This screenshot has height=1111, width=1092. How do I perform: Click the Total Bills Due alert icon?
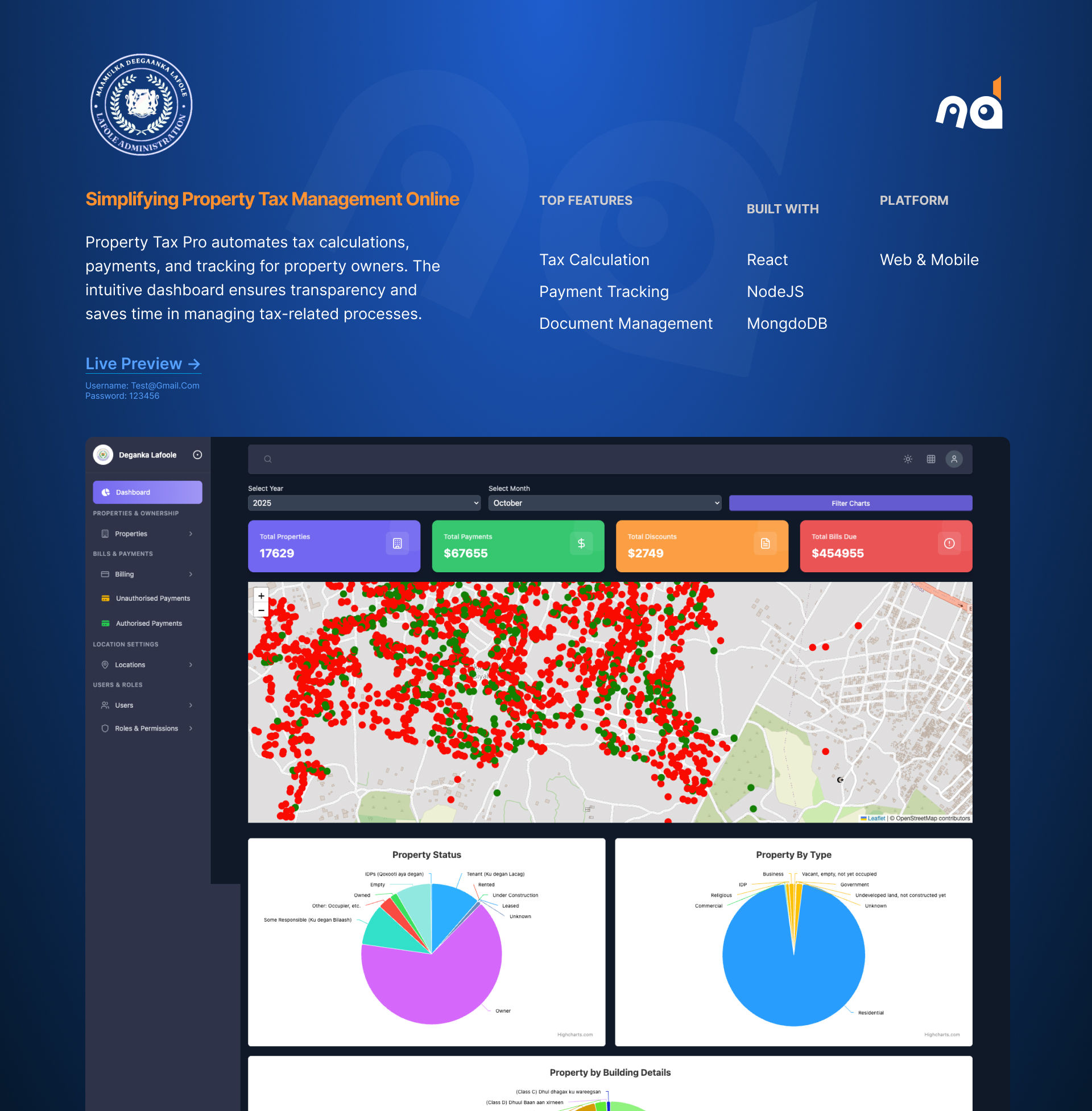coord(950,543)
